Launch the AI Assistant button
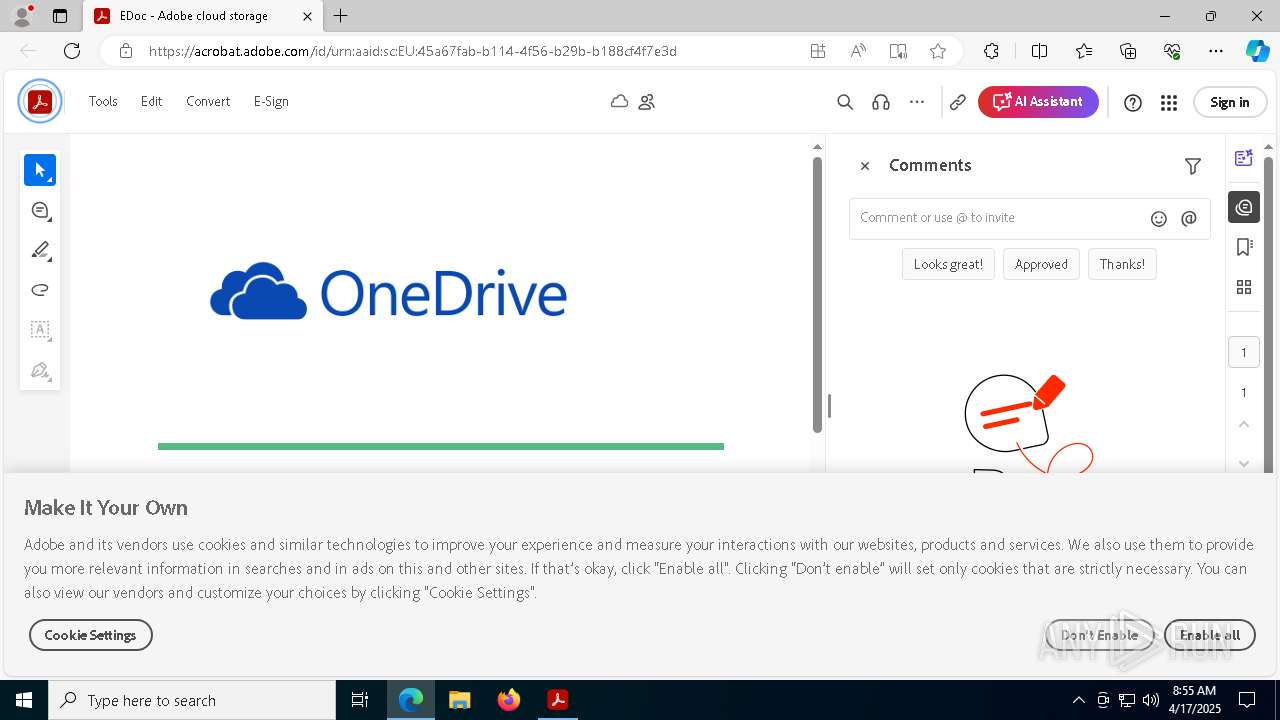The width and height of the screenshot is (1280, 720). point(1038,102)
